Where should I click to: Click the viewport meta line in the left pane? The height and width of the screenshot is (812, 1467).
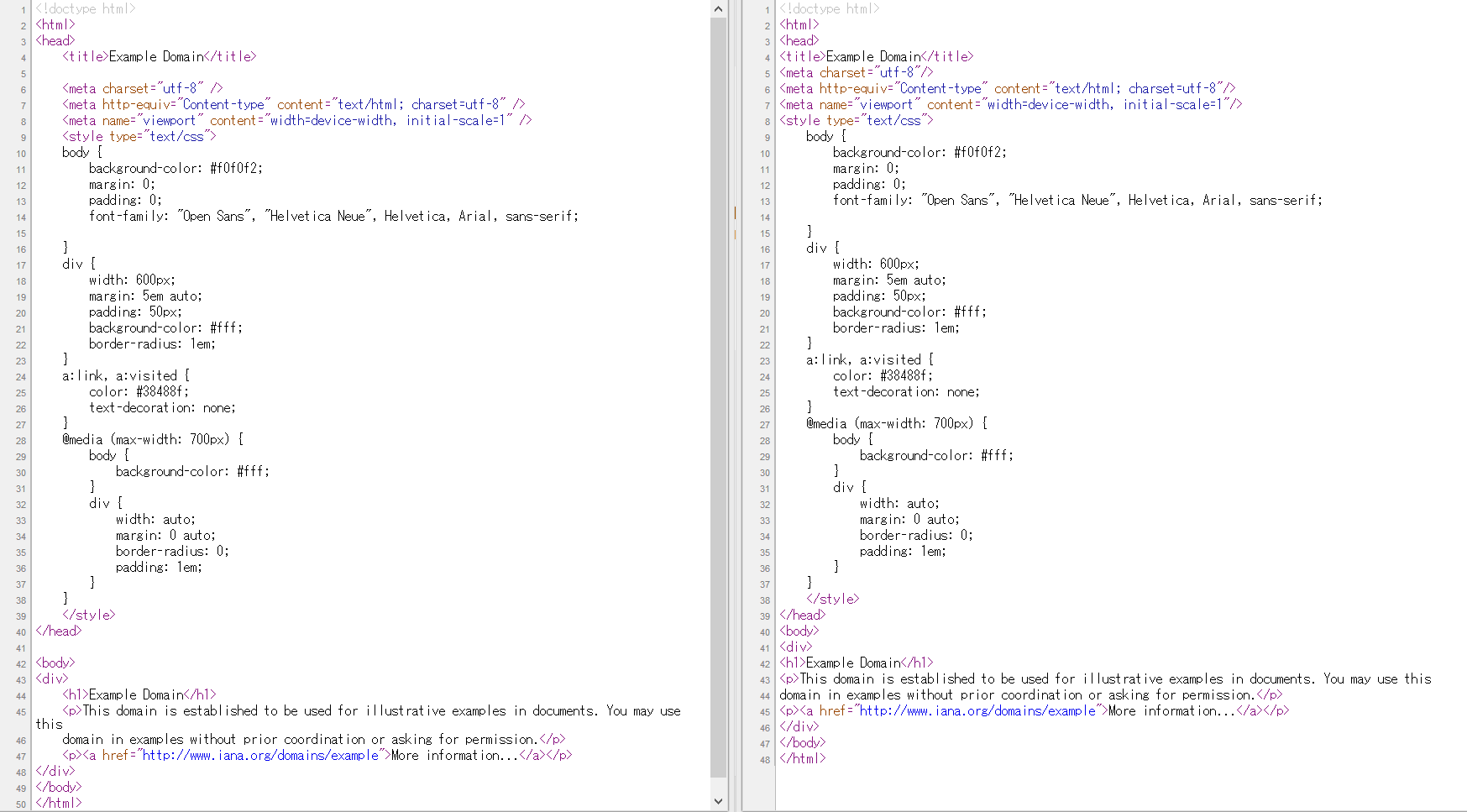coord(297,121)
